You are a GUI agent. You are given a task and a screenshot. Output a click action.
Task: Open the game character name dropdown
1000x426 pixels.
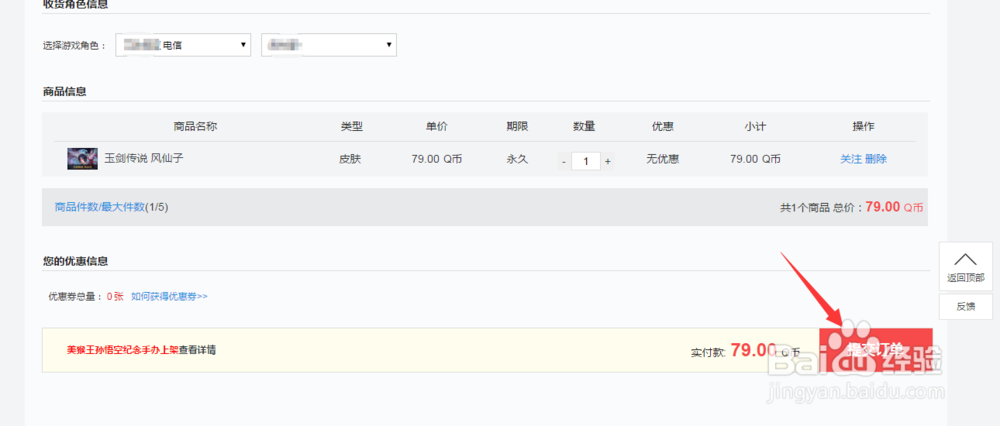[329, 45]
